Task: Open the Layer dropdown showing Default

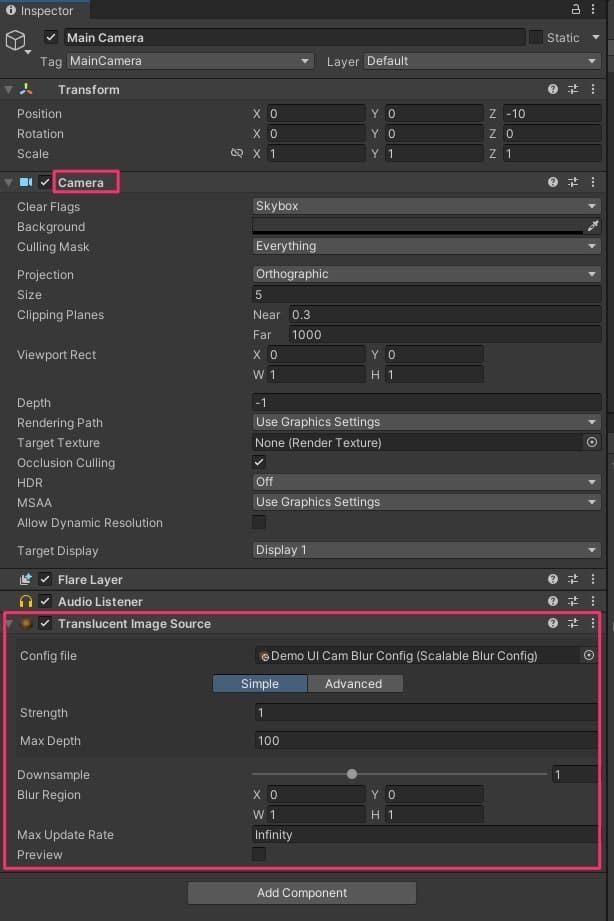Action: tap(482, 60)
